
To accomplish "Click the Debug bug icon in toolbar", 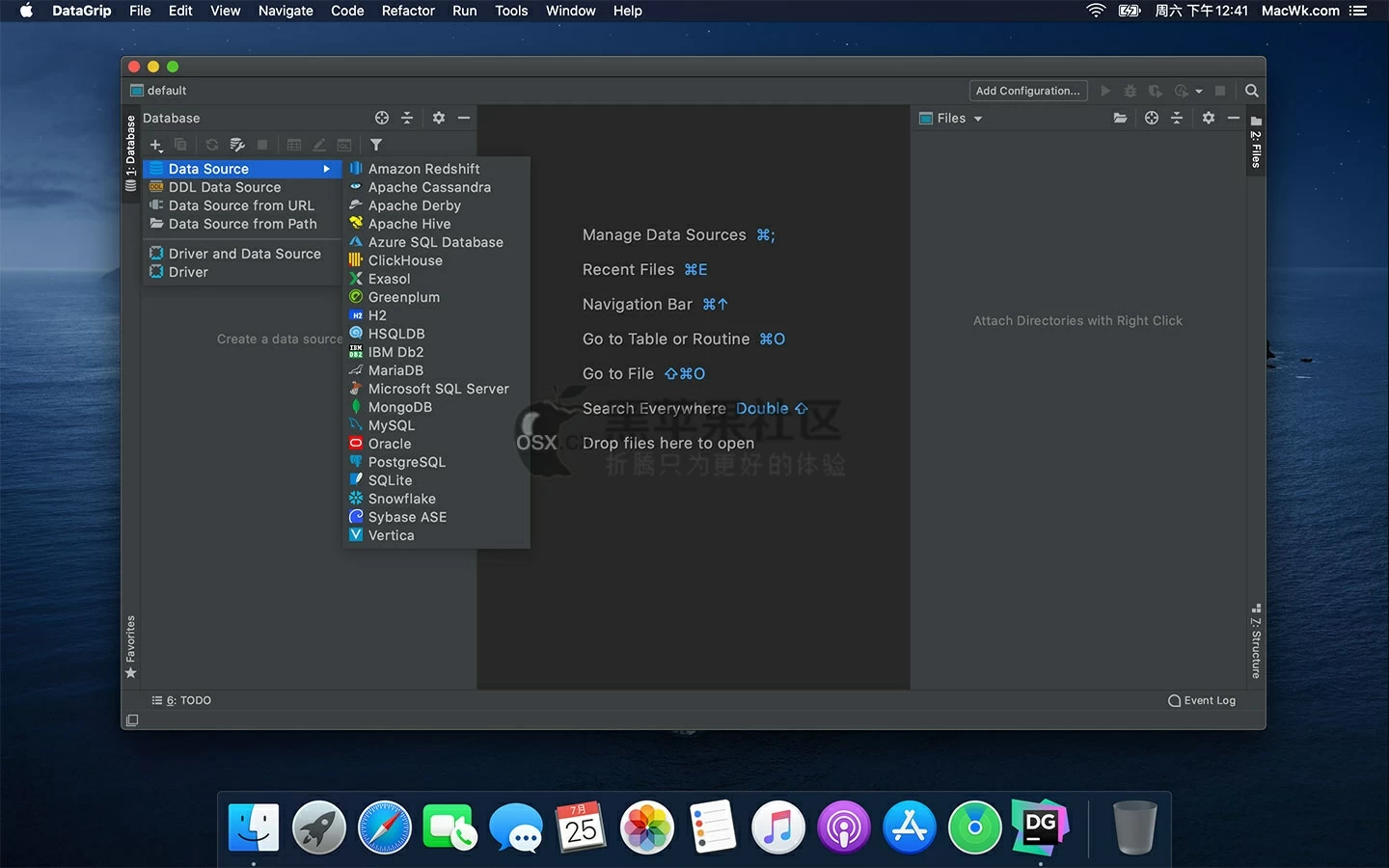I will (1130, 91).
